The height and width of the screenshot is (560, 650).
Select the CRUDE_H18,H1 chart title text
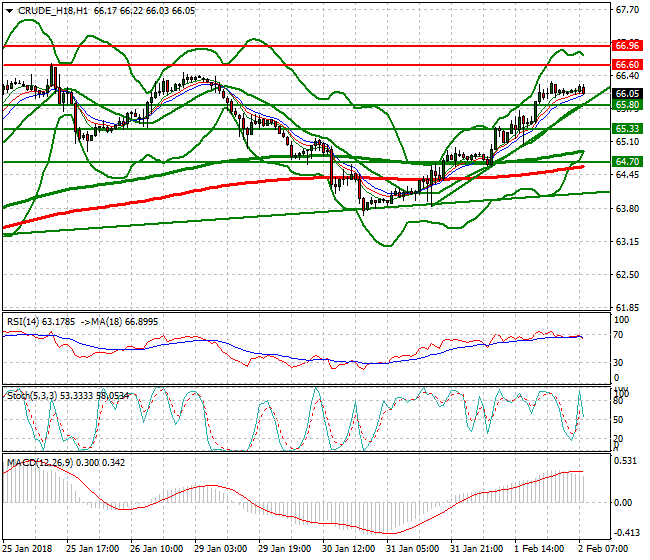[52, 10]
